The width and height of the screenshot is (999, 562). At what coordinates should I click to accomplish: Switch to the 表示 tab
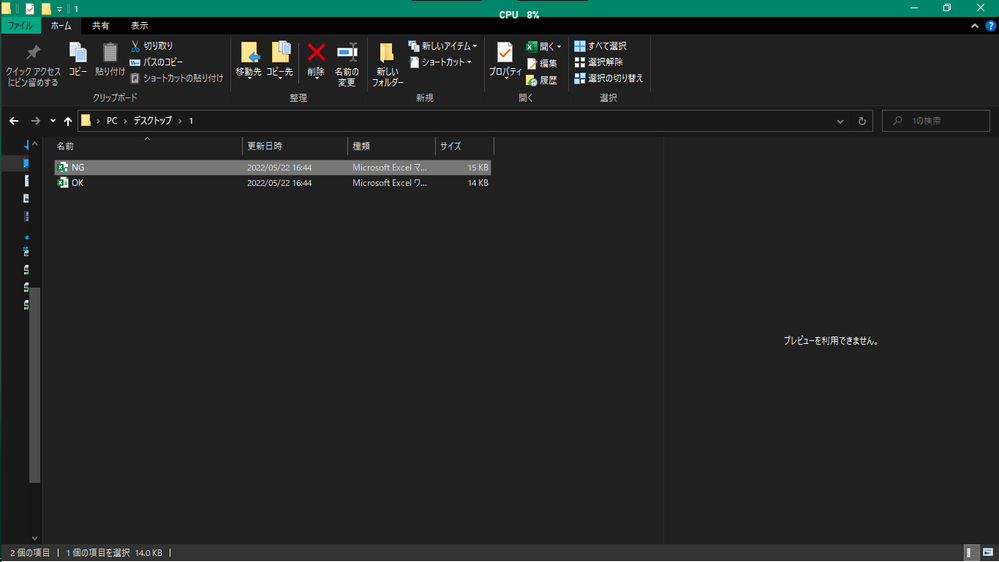(x=140, y=25)
